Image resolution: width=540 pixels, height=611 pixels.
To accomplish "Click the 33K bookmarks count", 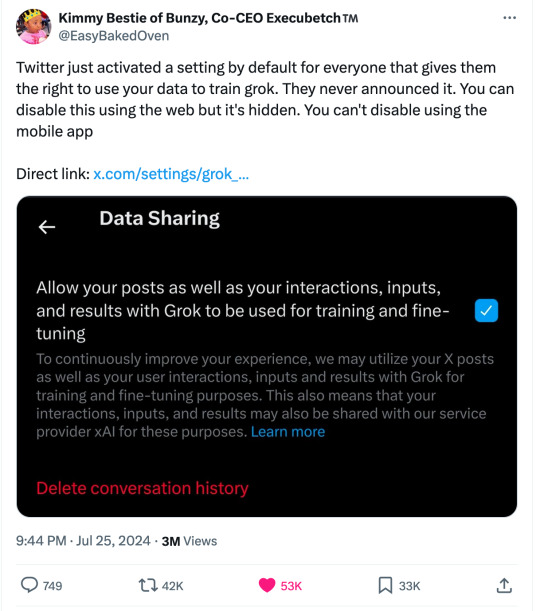I will click(409, 586).
